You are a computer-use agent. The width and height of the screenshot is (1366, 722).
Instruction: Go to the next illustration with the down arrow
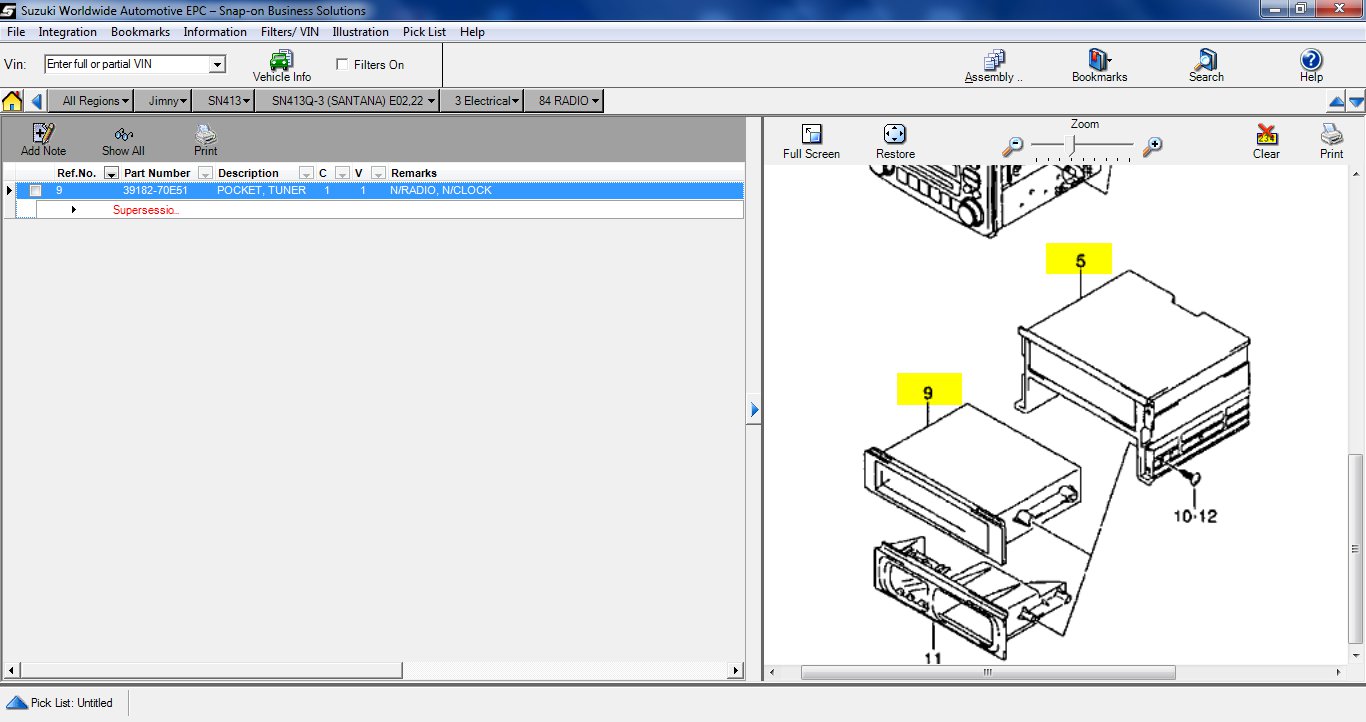pos(1356,102)
